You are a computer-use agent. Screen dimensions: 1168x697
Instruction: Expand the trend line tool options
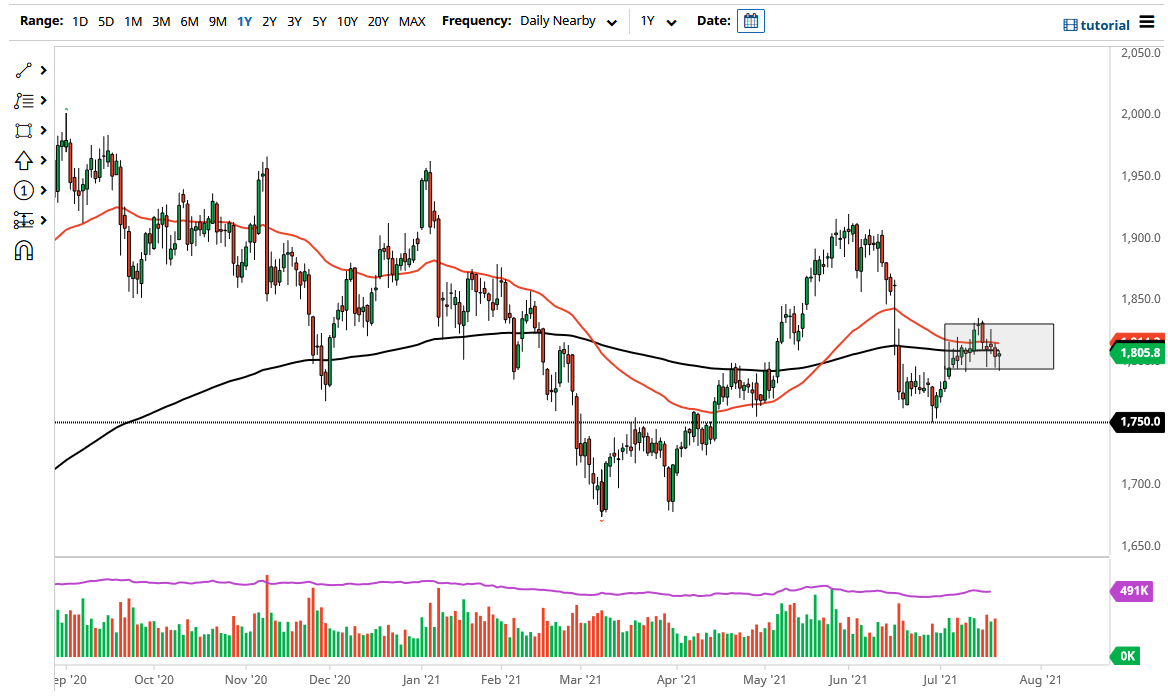44,70
